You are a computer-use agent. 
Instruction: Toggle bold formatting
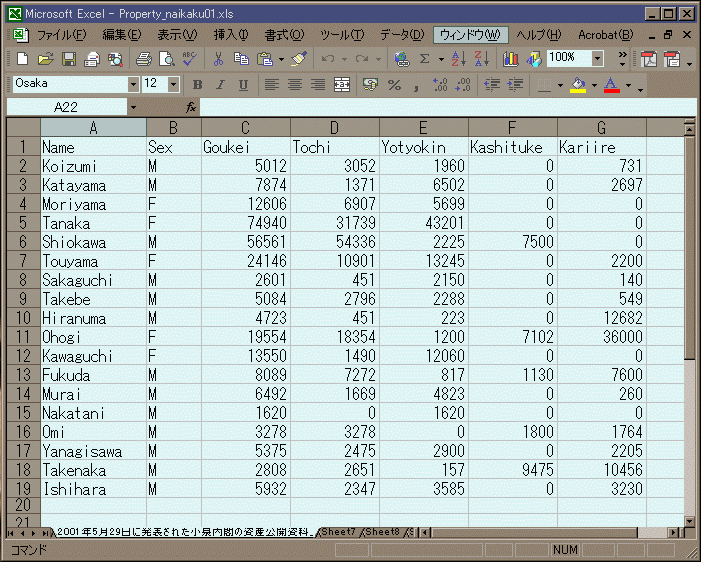point(197,85)
